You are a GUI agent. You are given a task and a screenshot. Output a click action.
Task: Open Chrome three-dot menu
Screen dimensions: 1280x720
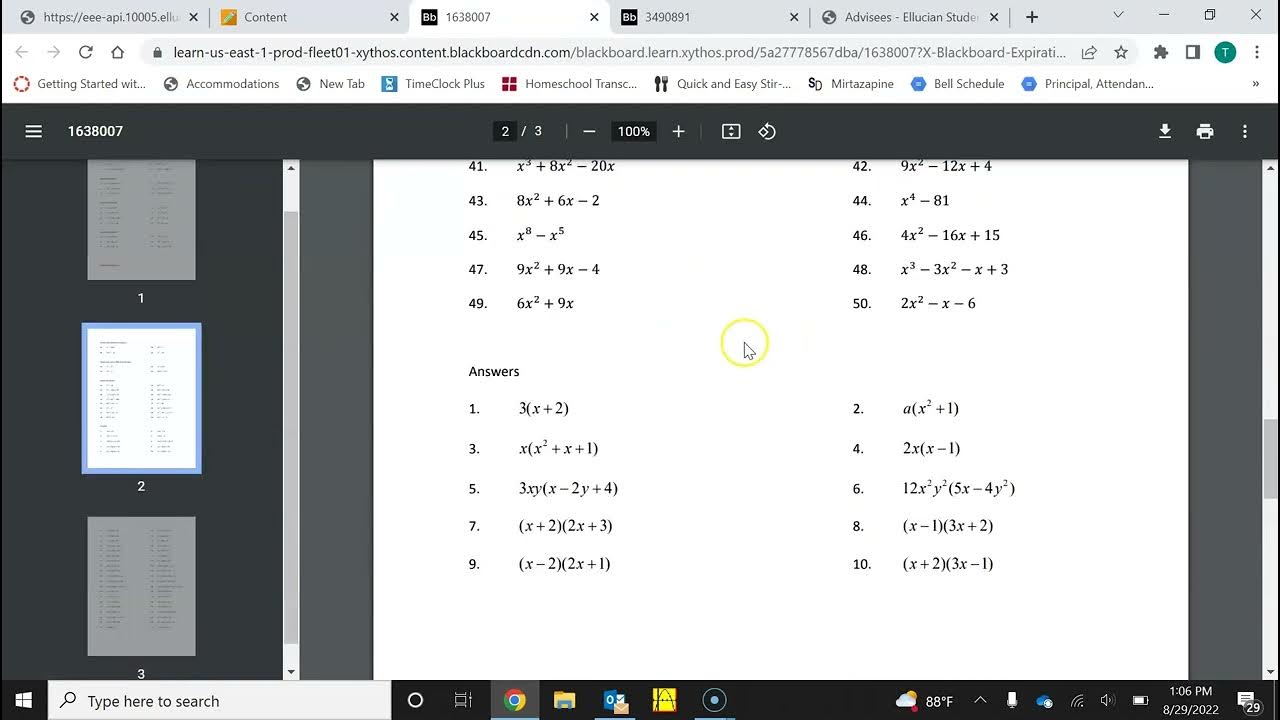[x=1256, y=52]
